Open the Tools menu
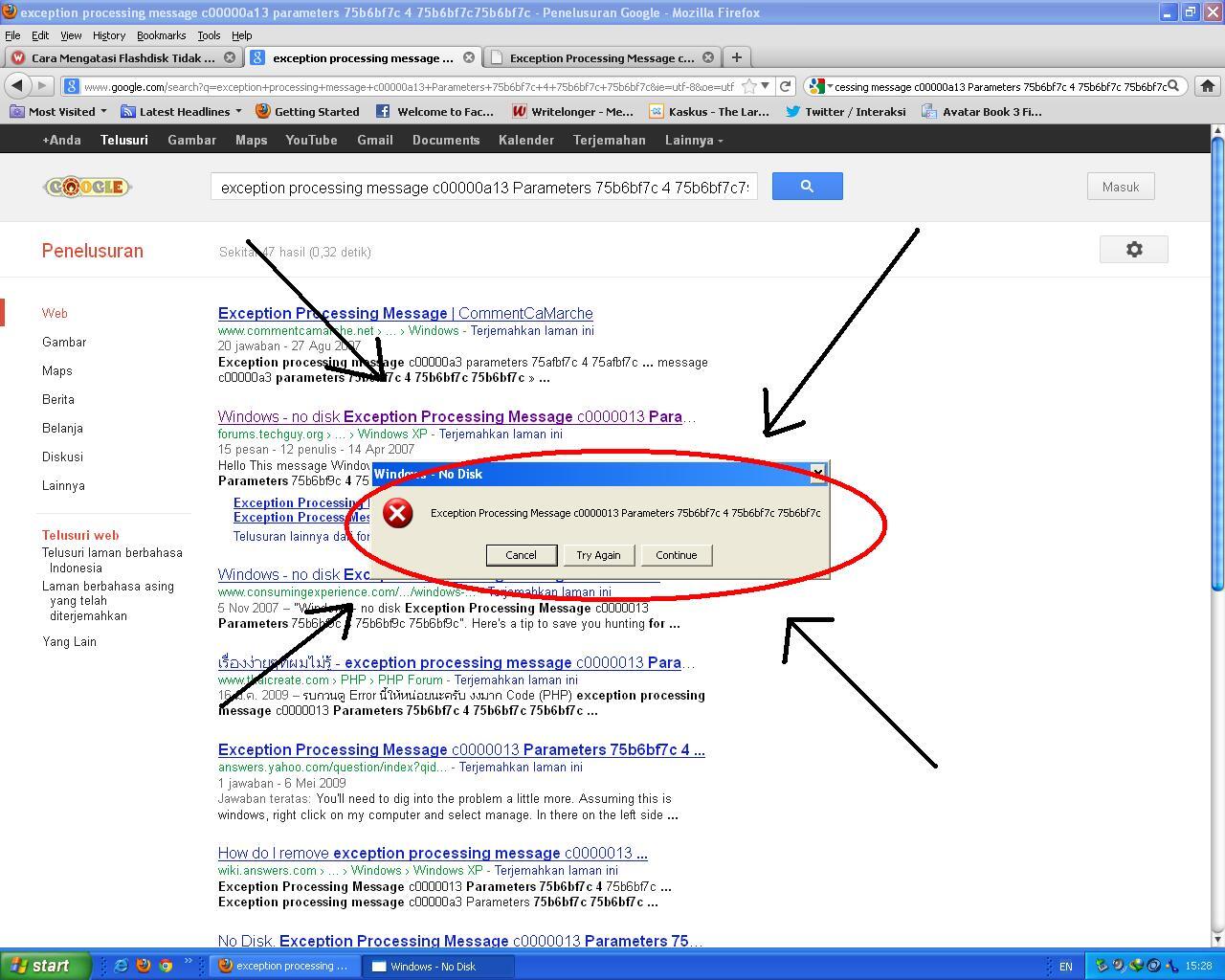Screen dimensions: 1225x980 pyautogui.click(x=209, y=35)
